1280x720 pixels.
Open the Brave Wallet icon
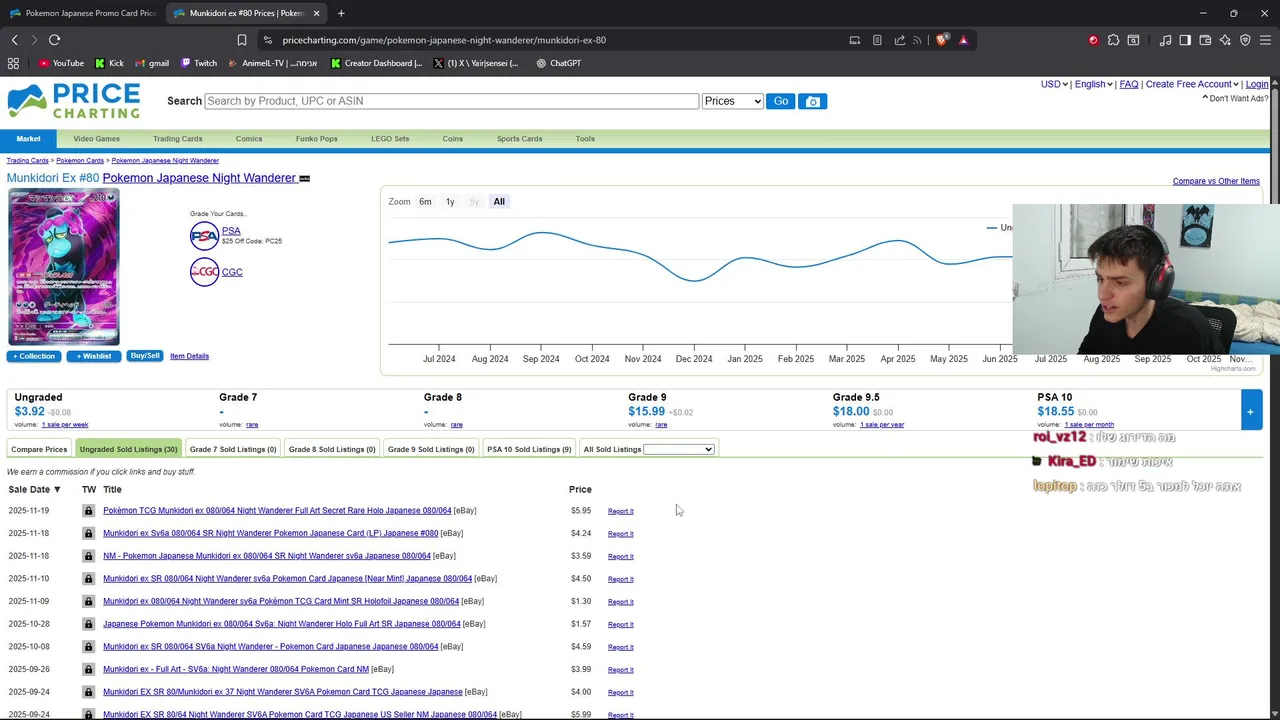(1205, 40)
